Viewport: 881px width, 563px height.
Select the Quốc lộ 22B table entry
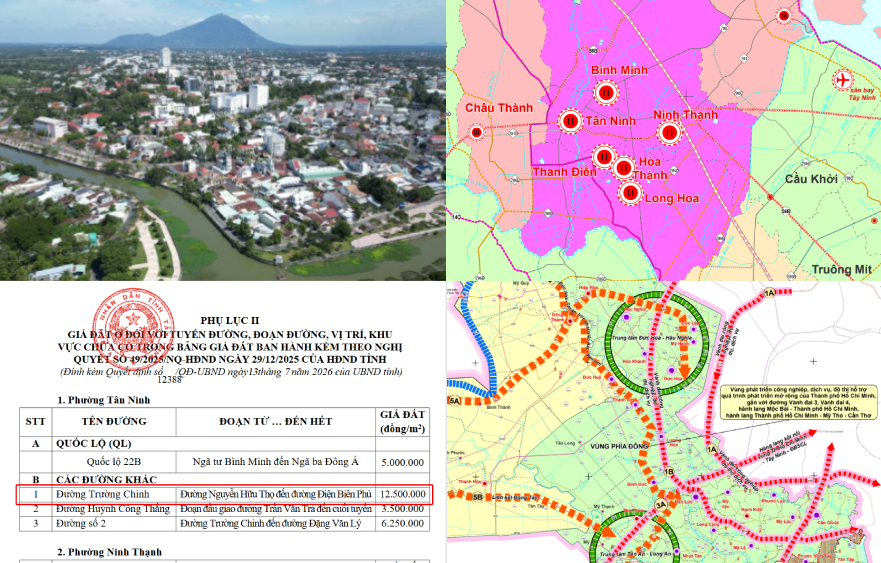pos(113,462)
